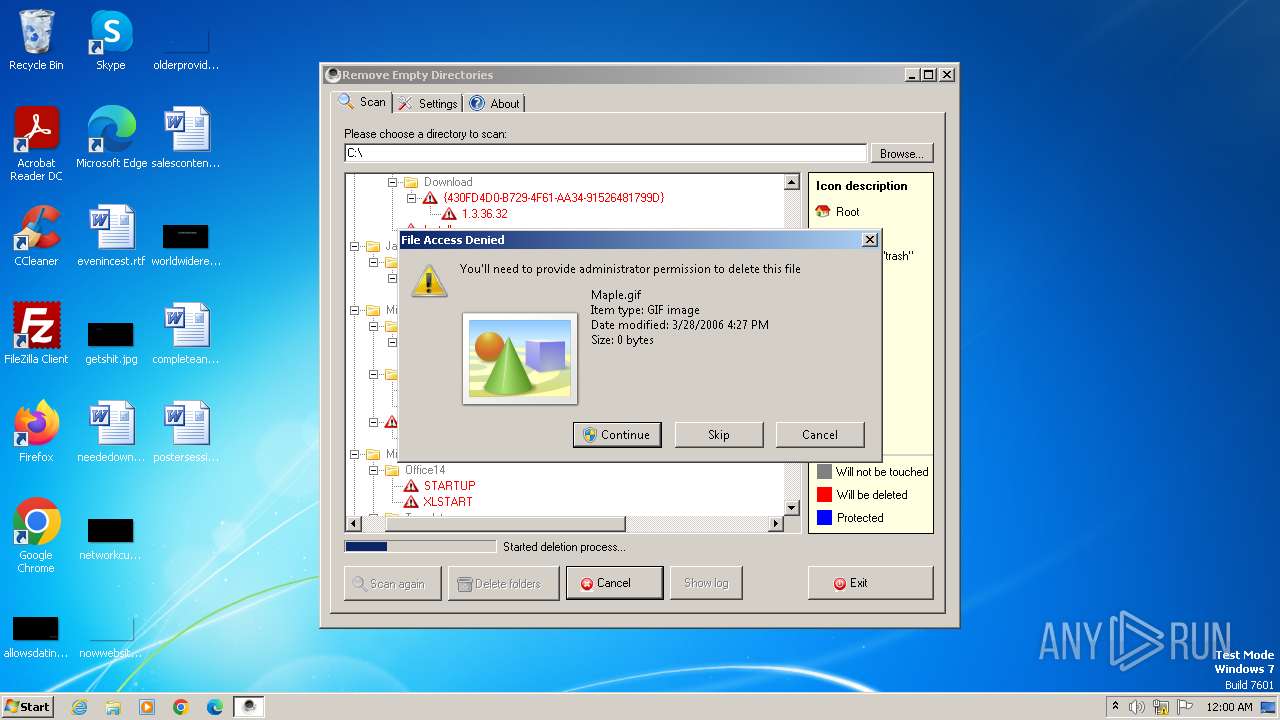Click the gray 'Will not be touched' swatch
Image resolution: width=1280 pixels, height=720 pixels.
[824, 472]
